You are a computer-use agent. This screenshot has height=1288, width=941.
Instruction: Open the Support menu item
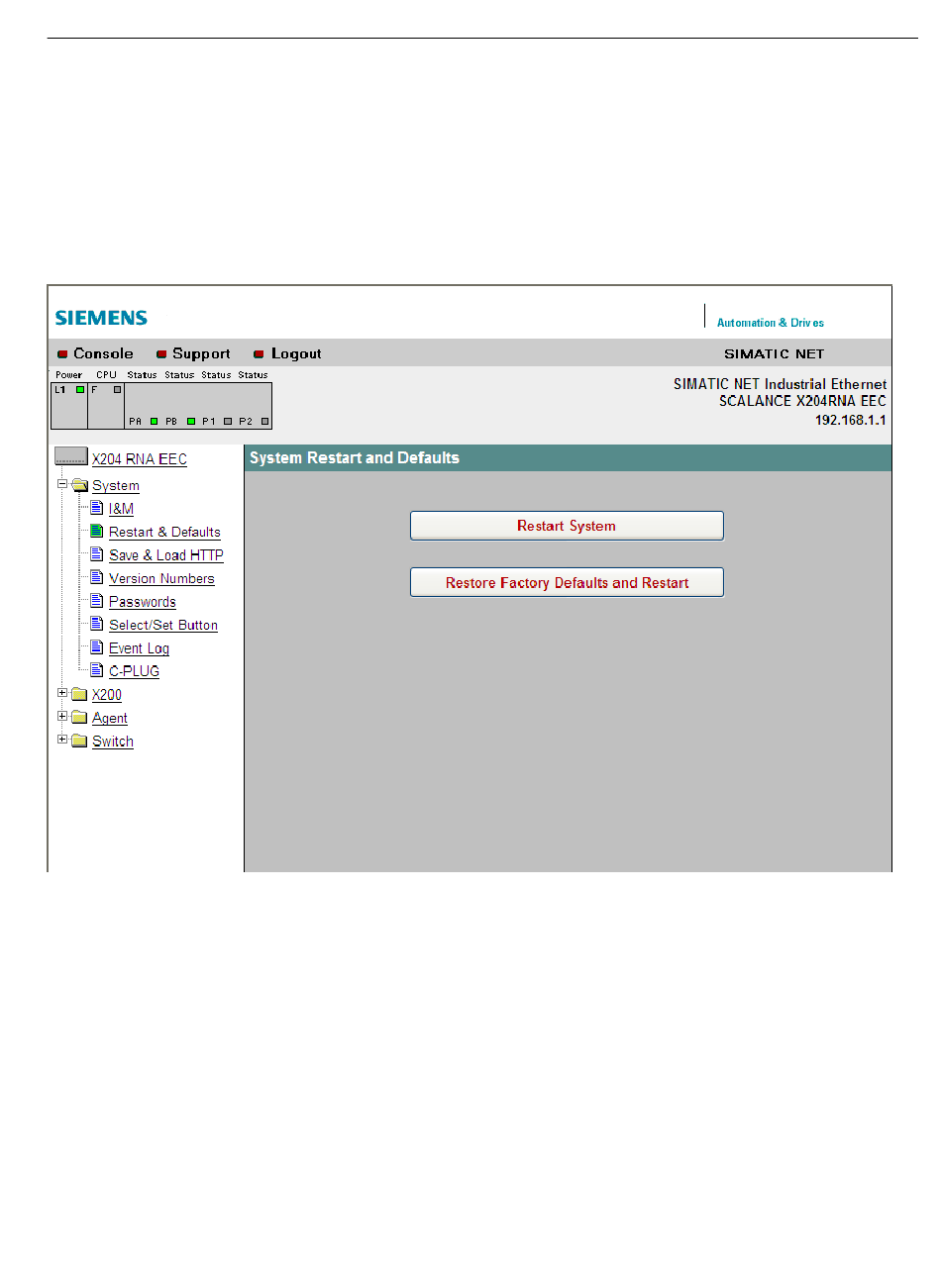point(201,353)
